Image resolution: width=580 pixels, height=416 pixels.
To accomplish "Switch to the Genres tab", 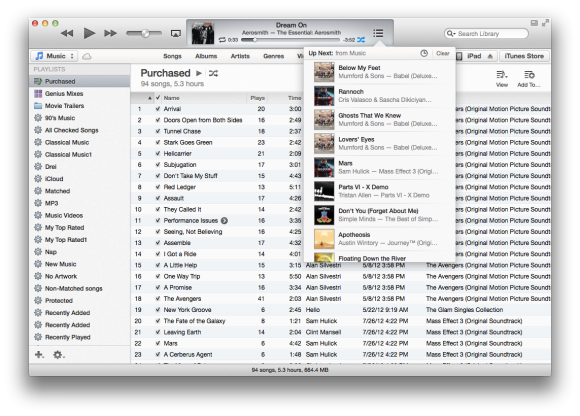I will (274, 56).
